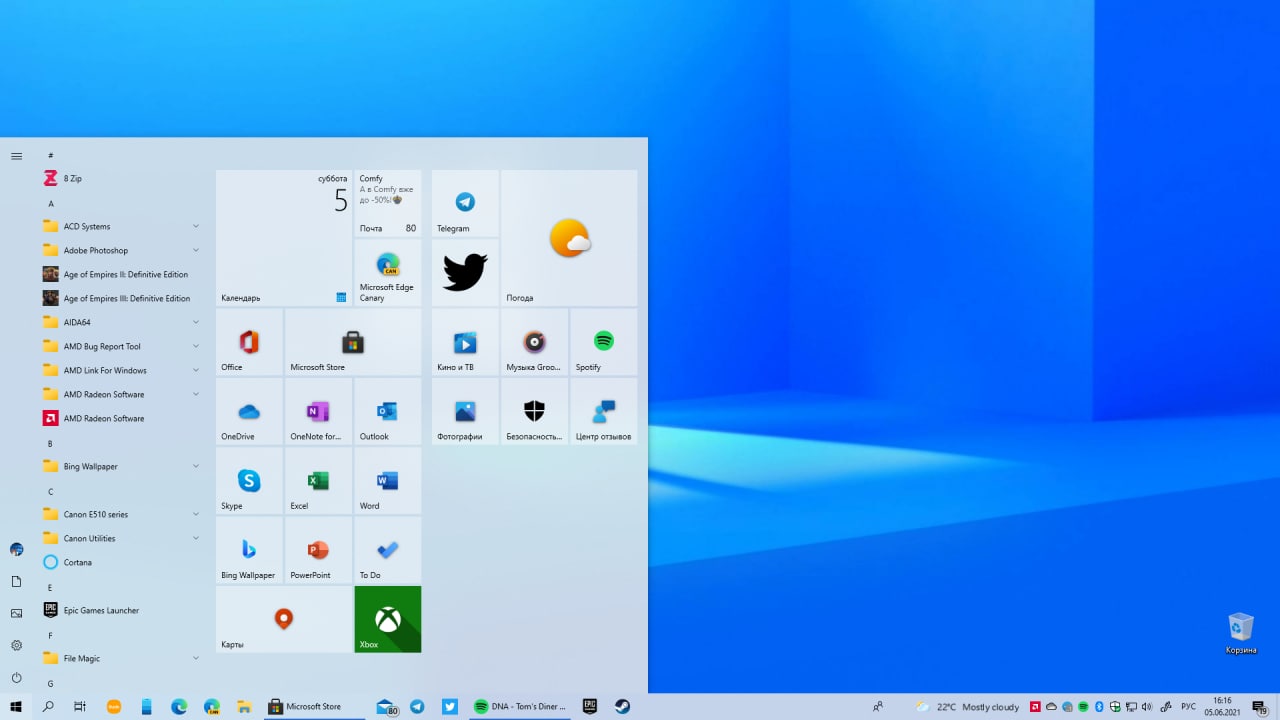Open the Excel tile
The image size is (1280, 720).
318,481
